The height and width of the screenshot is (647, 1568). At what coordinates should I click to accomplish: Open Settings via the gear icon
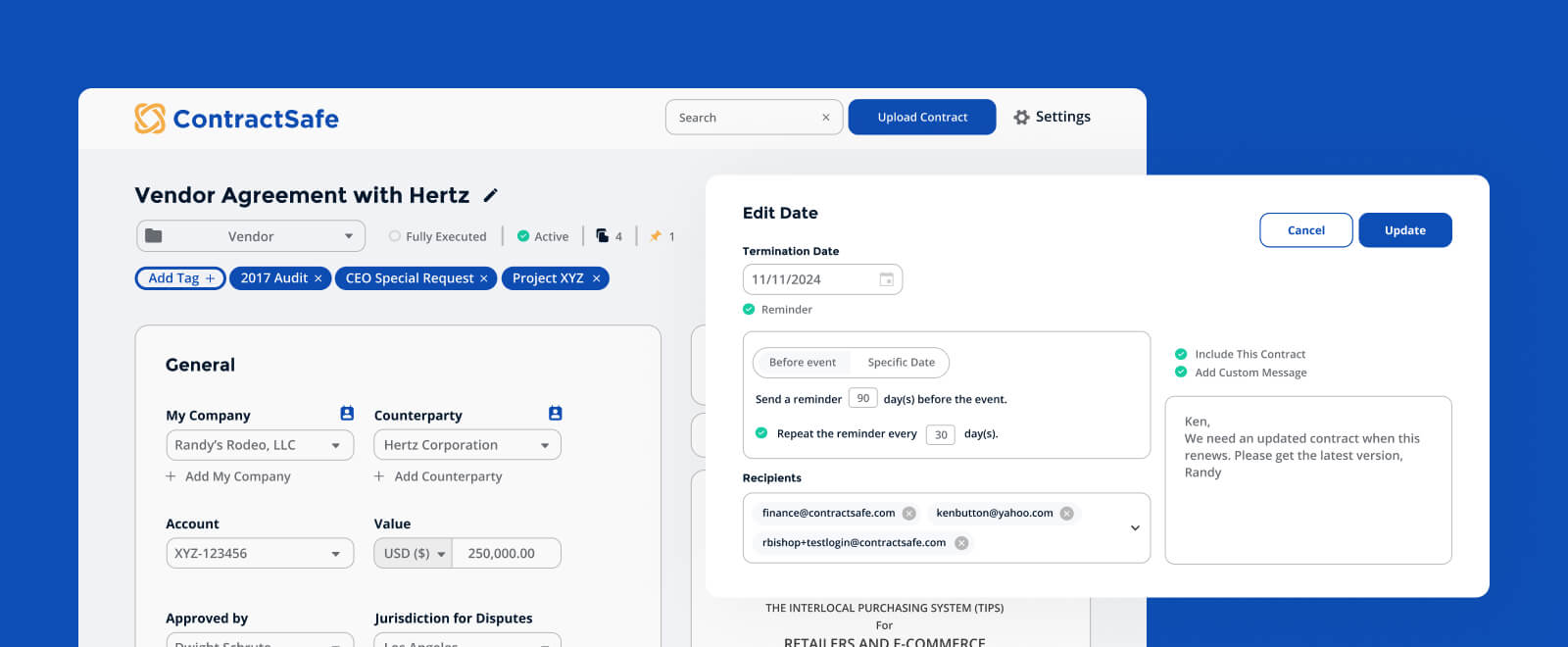pos(1021,117)
